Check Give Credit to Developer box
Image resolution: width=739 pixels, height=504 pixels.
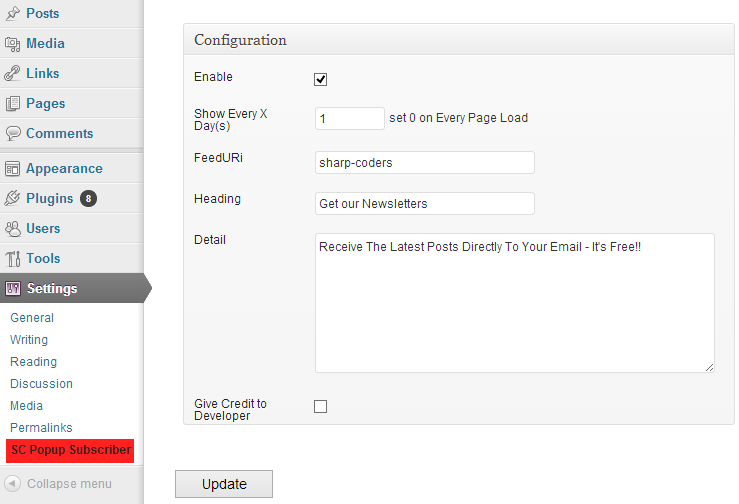click(x=321, y=406)
